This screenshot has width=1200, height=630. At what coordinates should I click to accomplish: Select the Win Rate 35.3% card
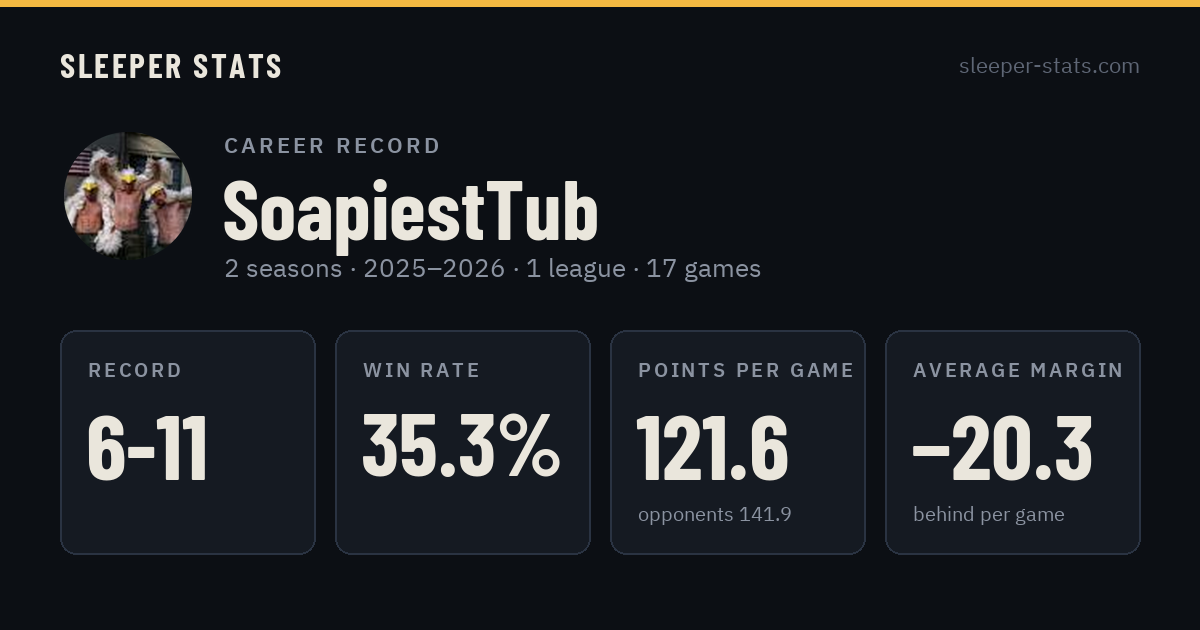point(463,442)
